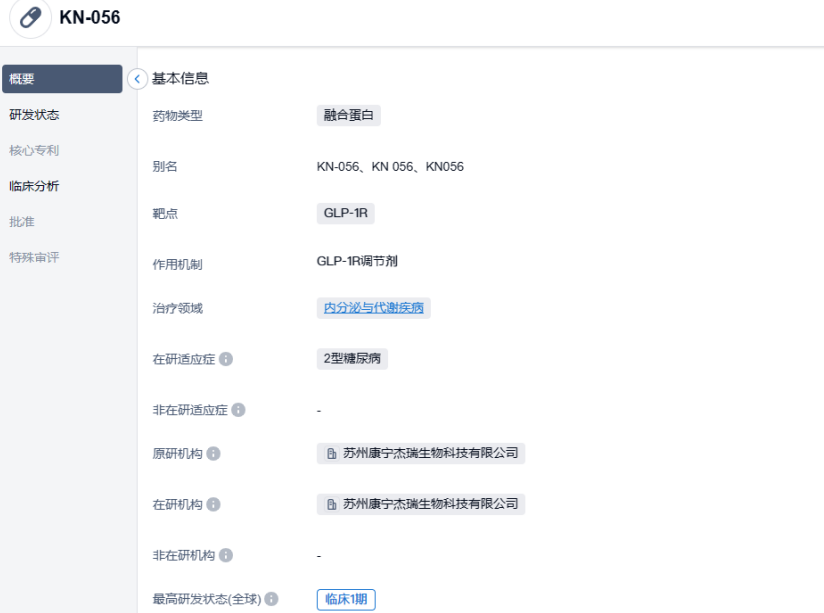Select 特殊审评 in the sidebar
The image size is (824, 613).
(x=34, y=257)
